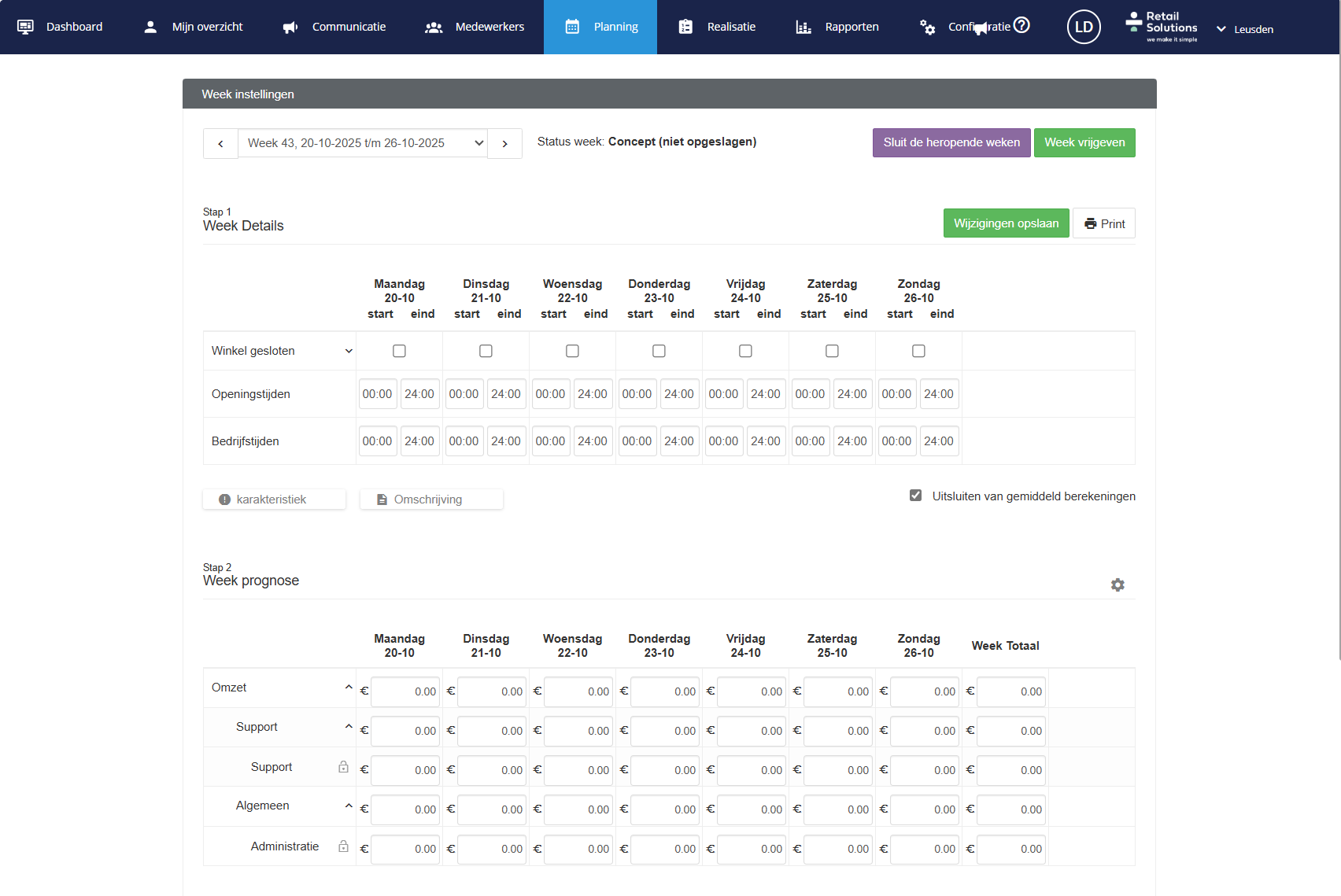Check Winkel gesloten for Zondag 26-10
Screen dimensions: 1341x896
pos(918,351)
